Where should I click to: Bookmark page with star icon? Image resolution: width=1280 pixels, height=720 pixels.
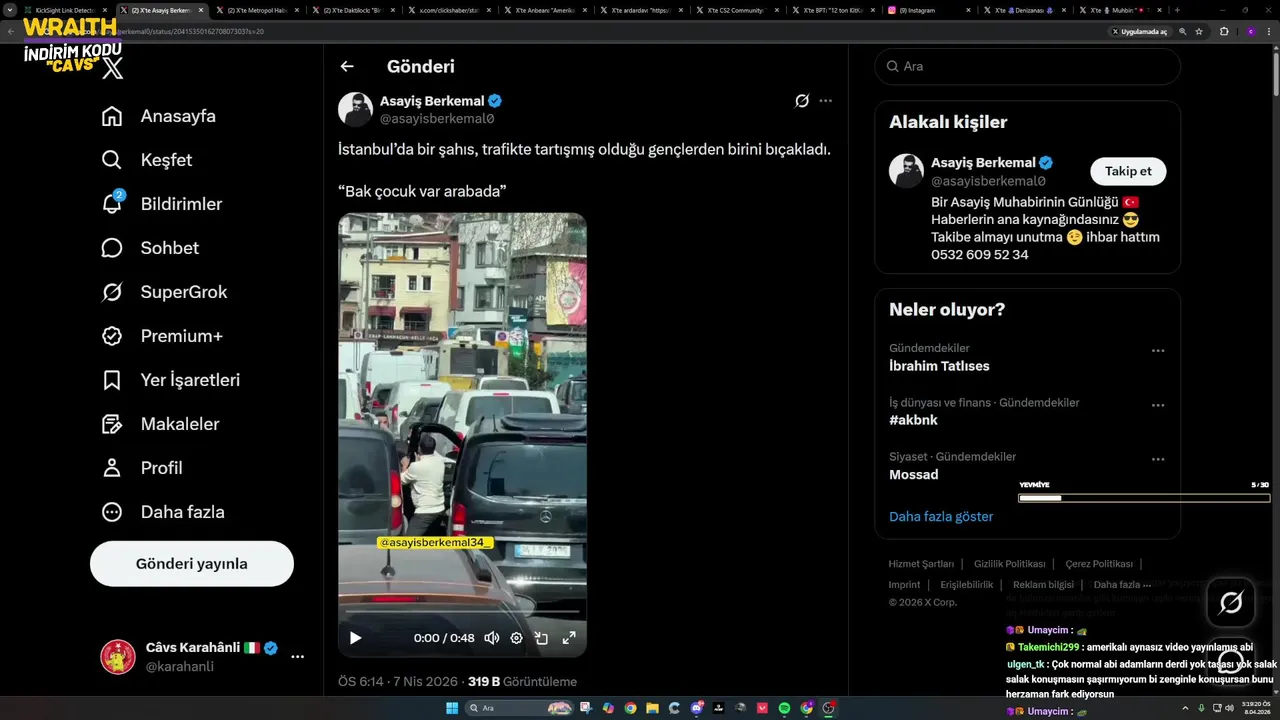1199,31
